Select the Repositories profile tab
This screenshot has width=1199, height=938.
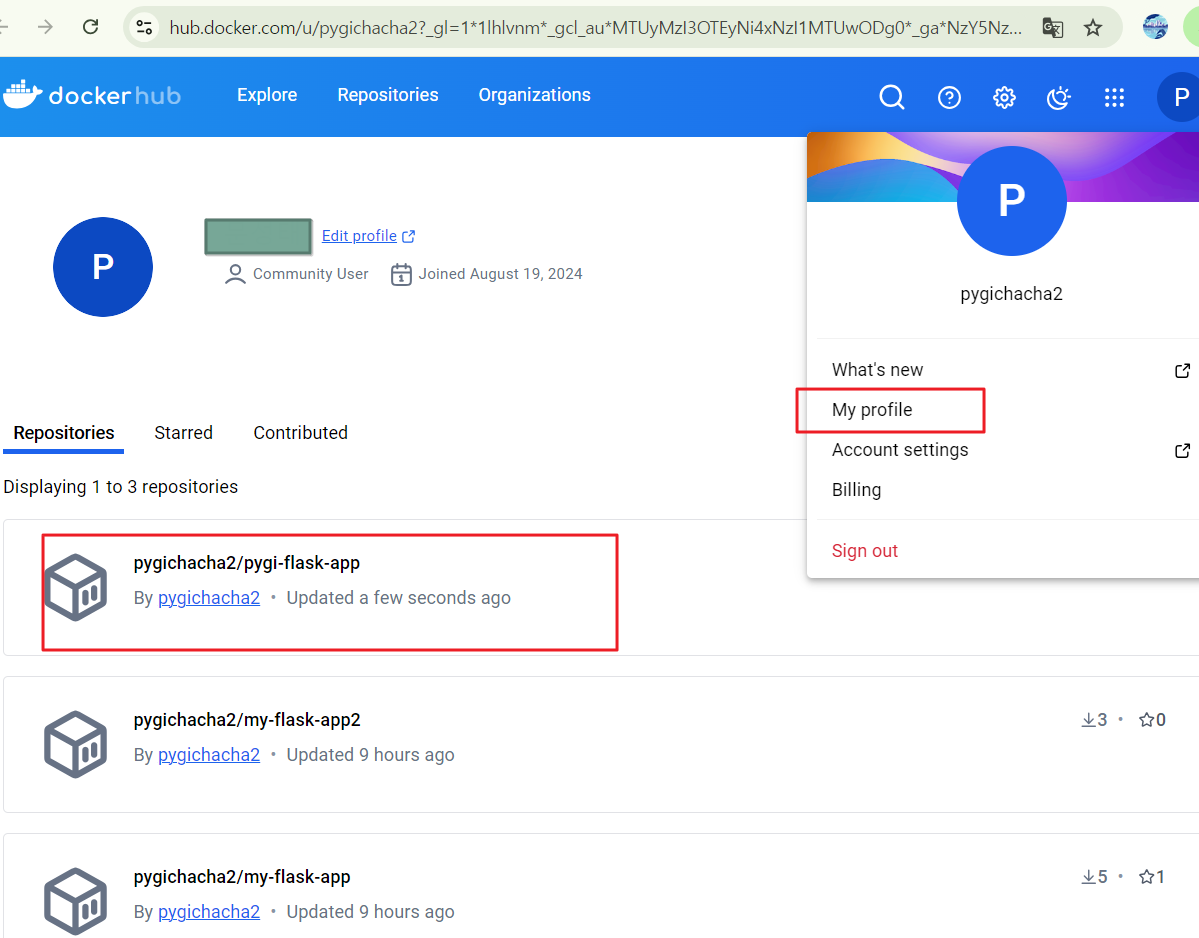63,433
